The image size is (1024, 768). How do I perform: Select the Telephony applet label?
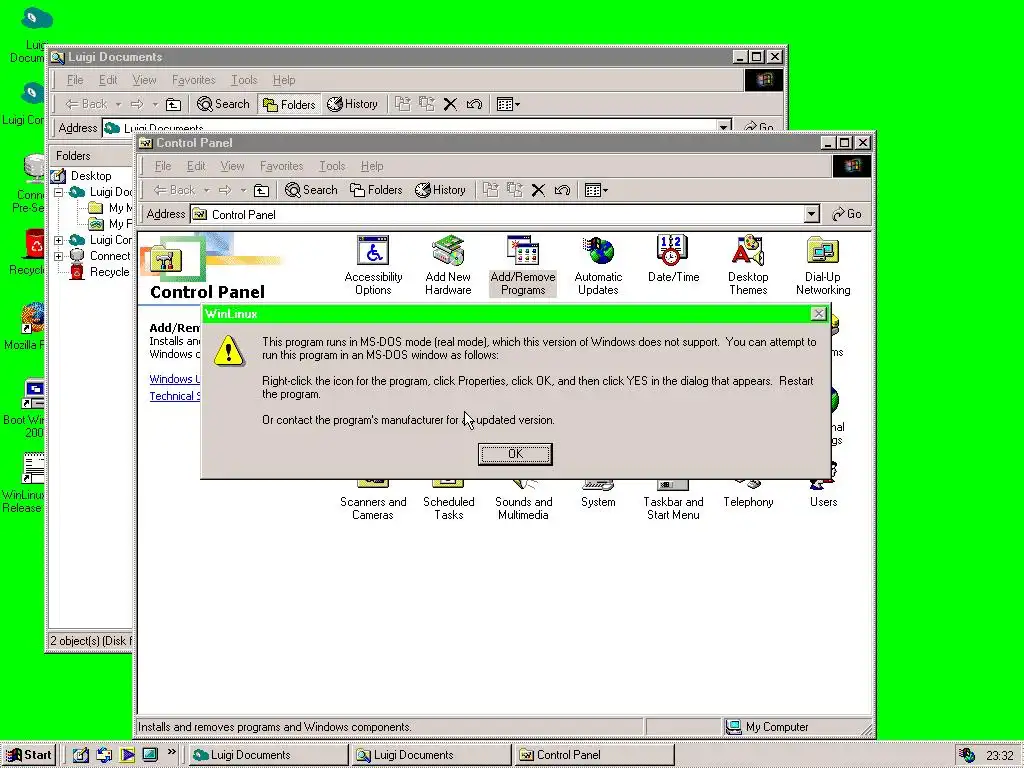click(x=748, y=502)
